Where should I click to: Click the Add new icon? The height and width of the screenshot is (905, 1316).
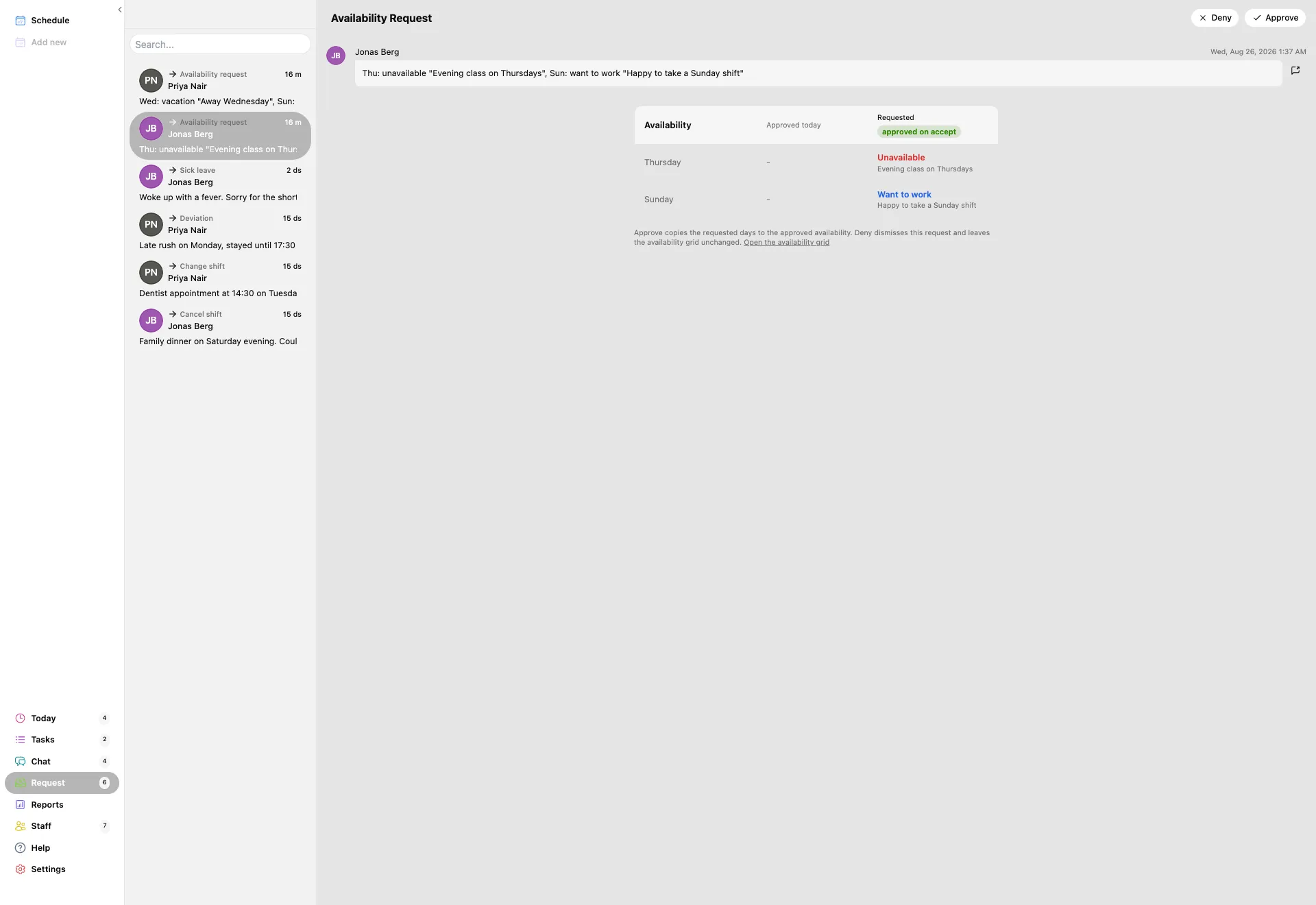[x=21, y=43]
